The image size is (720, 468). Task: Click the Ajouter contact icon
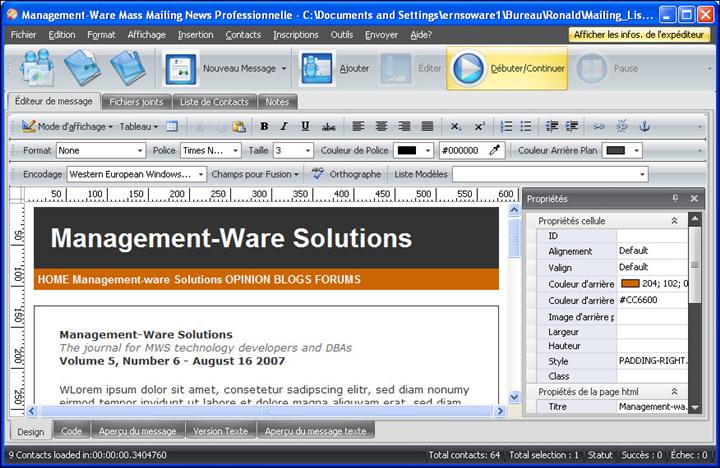click(x=317, y=68)
